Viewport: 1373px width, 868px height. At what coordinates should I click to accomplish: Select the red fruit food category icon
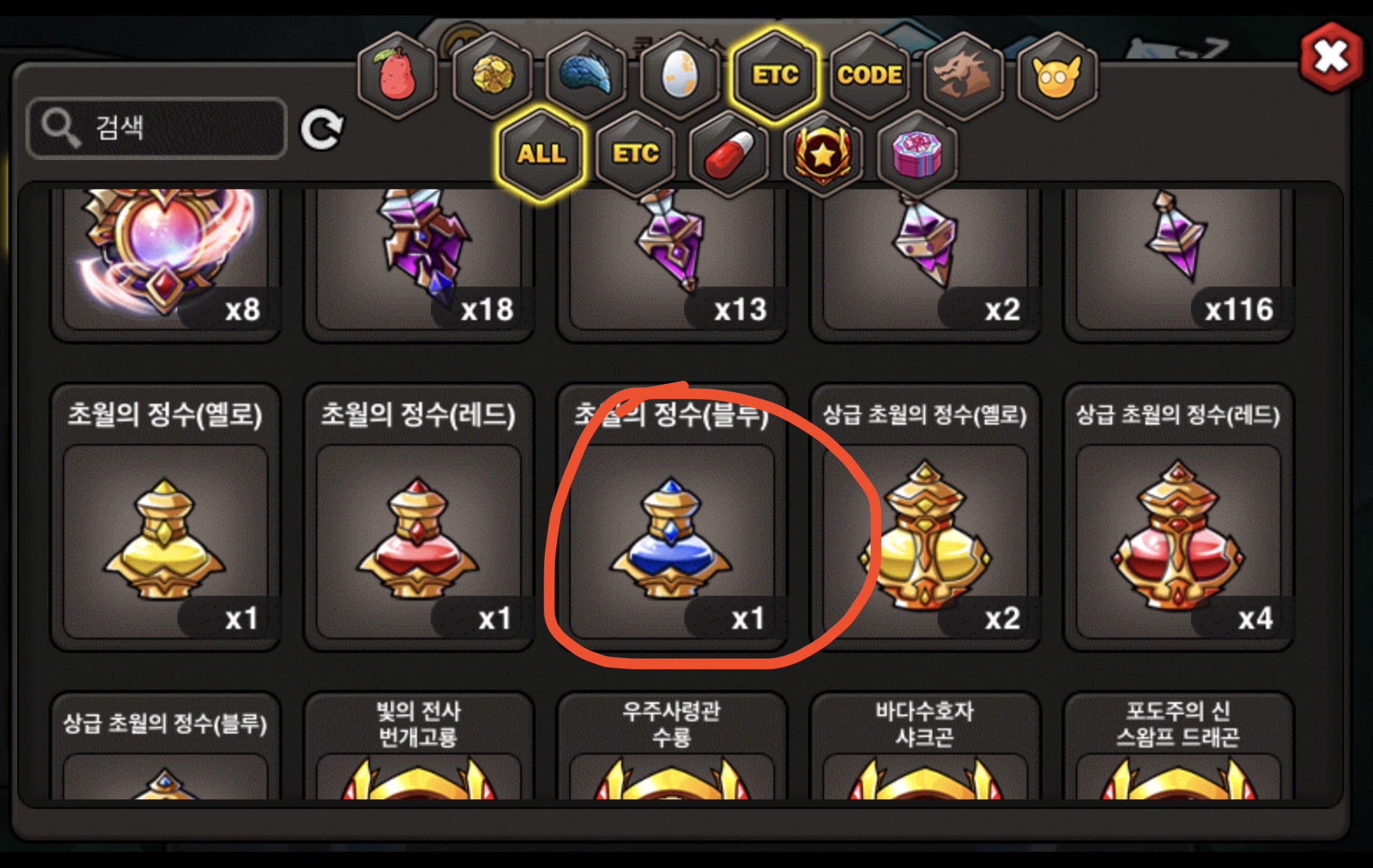tap(397, 75)
